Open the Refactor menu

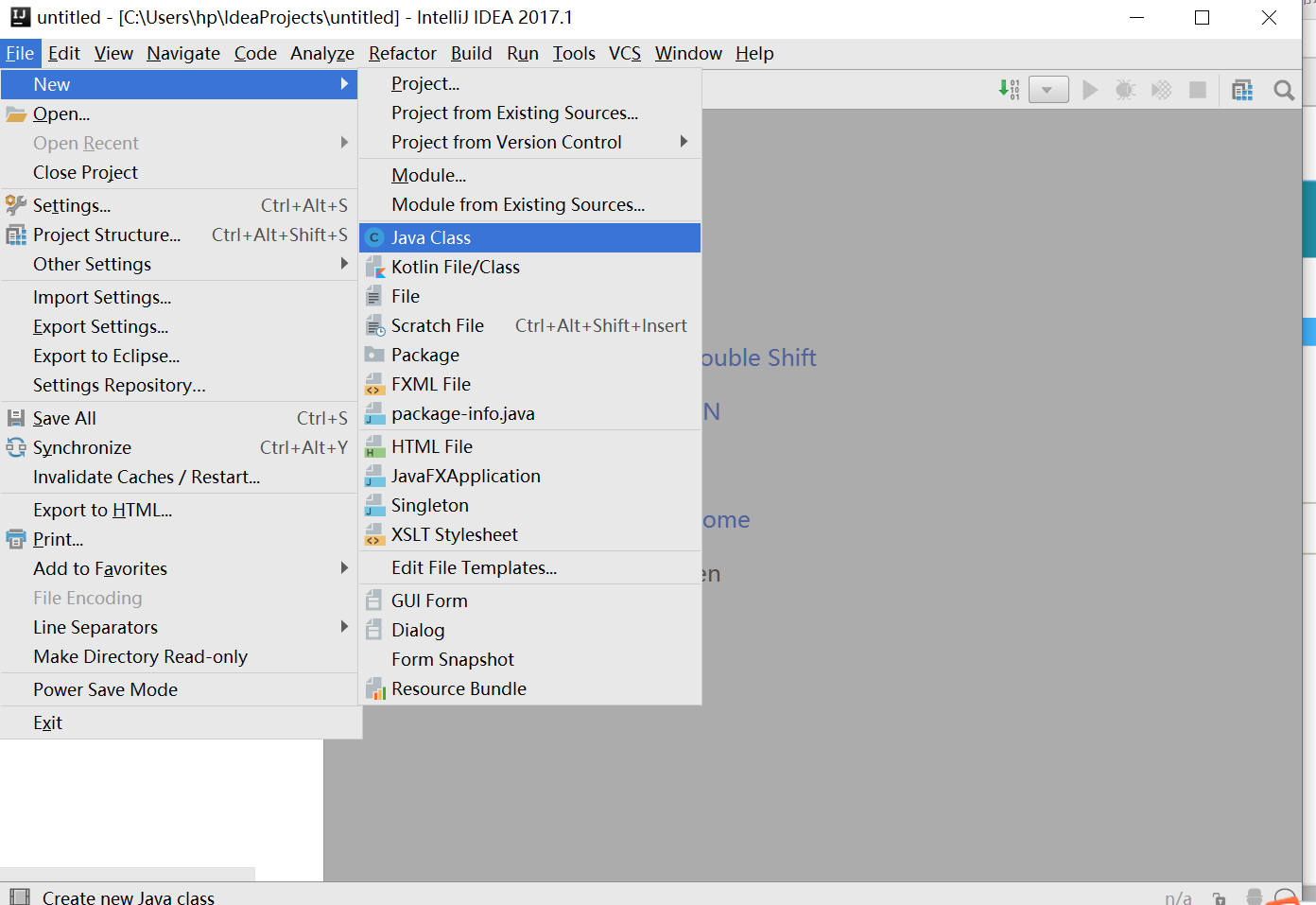(403, 53)
